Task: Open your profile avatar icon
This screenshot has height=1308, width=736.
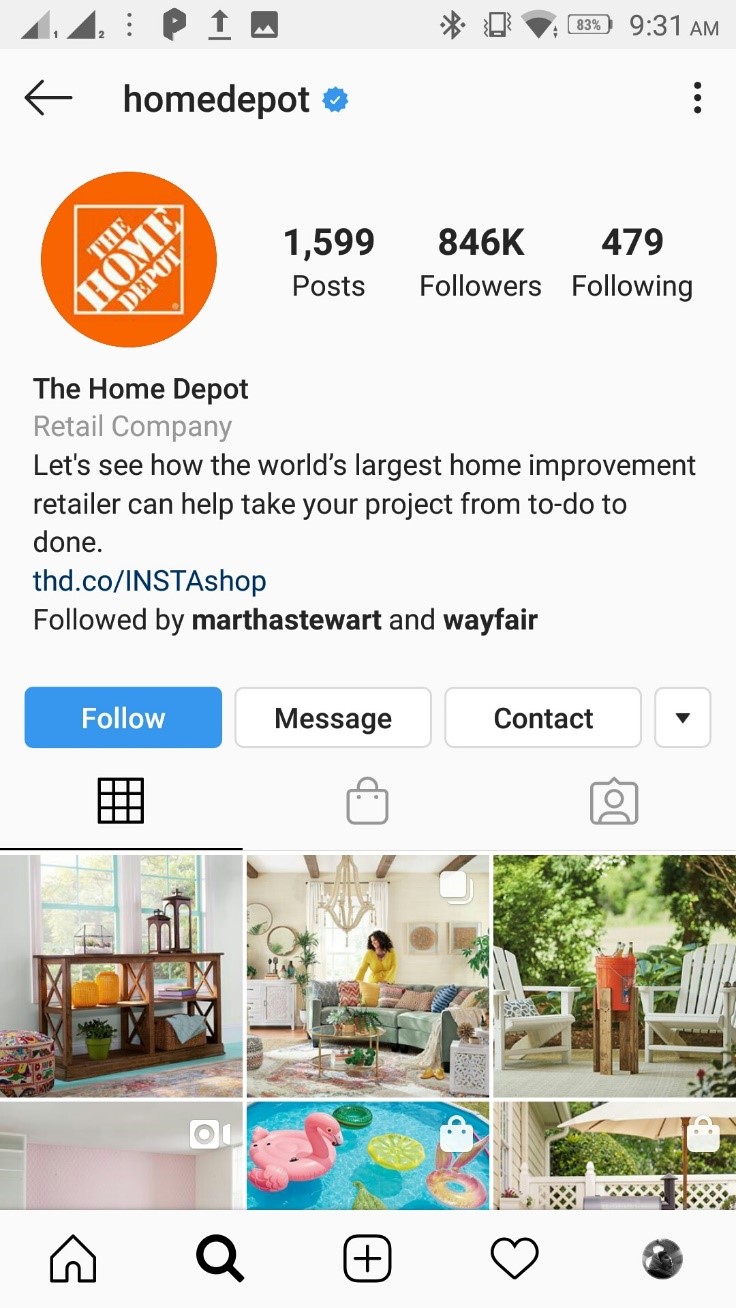Action: pyautogui.click(x=661, y=1258)
